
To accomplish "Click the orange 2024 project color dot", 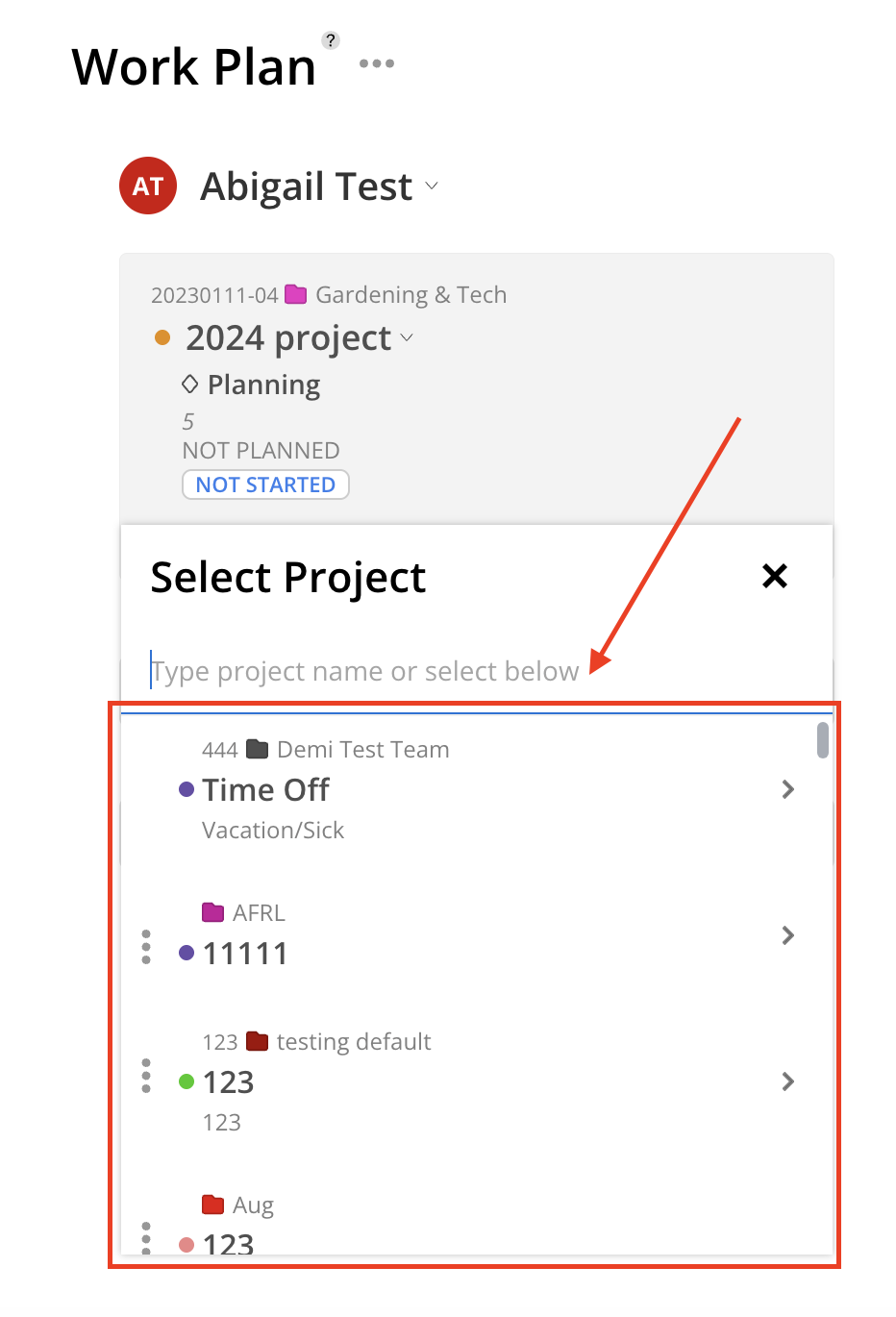I will (162, 337).
